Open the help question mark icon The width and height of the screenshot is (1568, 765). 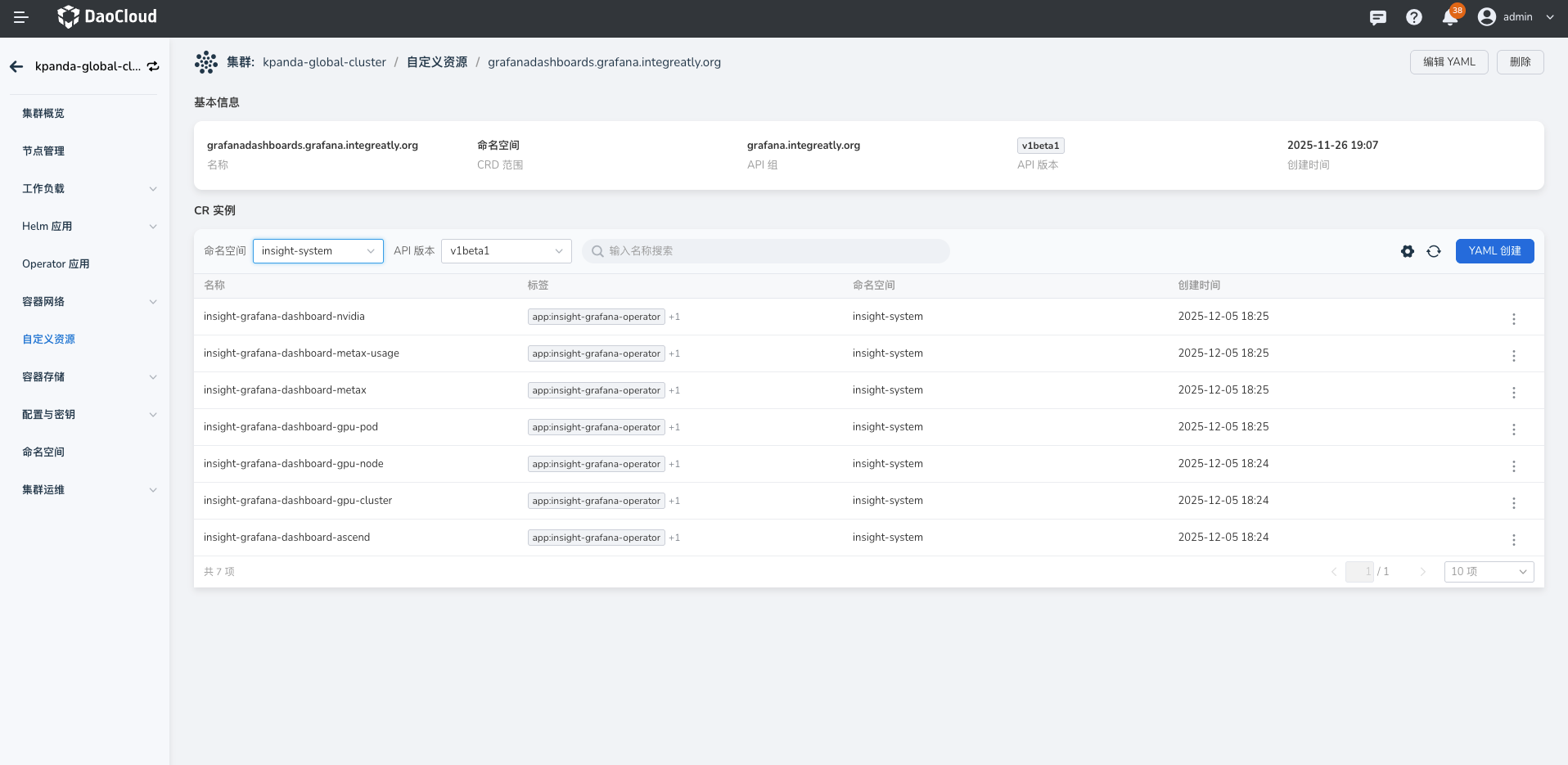(1414, 17)
